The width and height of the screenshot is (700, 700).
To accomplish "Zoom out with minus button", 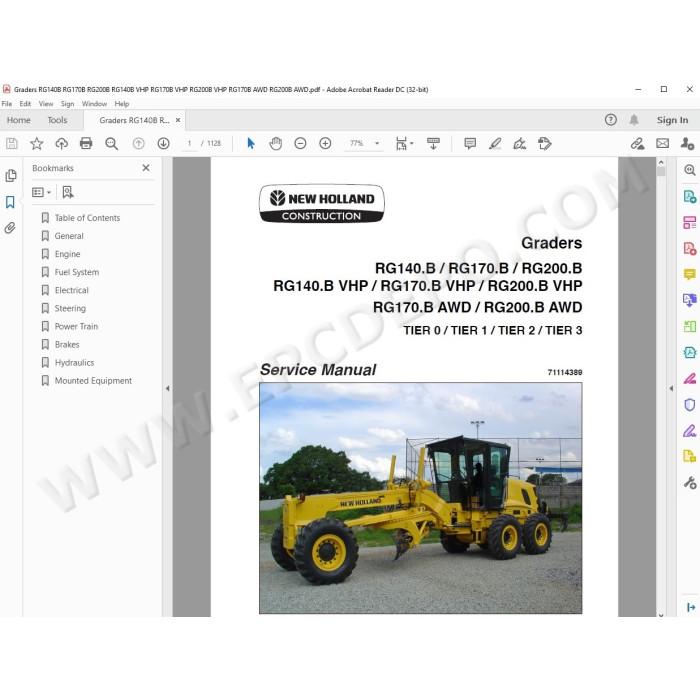I will tap(300, 143).
